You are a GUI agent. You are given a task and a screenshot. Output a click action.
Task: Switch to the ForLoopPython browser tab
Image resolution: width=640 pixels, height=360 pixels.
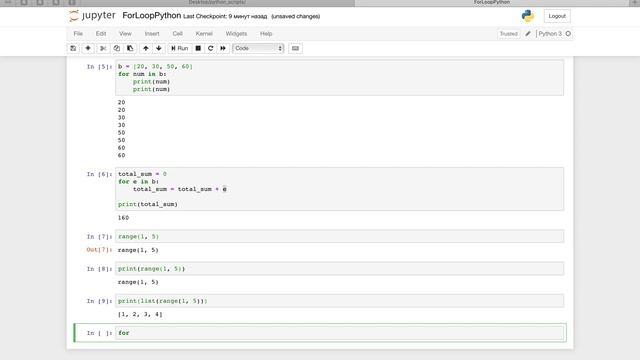[x=491, y=2]
